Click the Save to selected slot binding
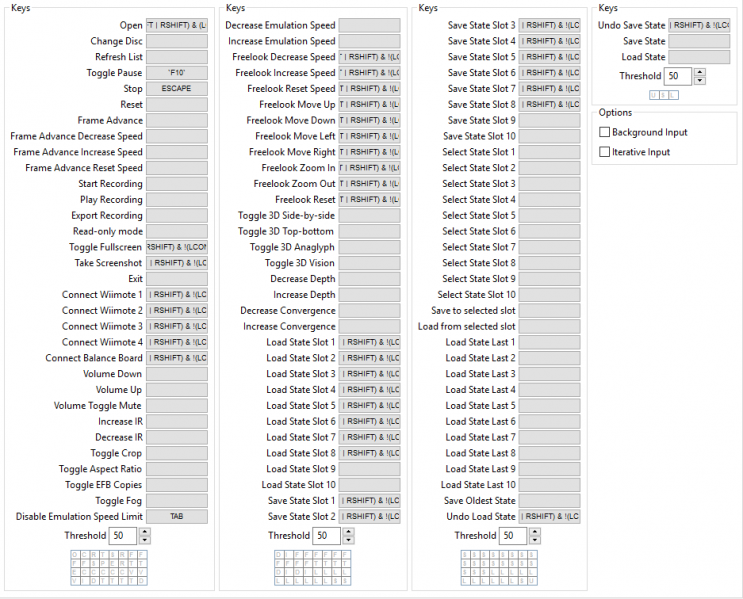 [549, 310]
